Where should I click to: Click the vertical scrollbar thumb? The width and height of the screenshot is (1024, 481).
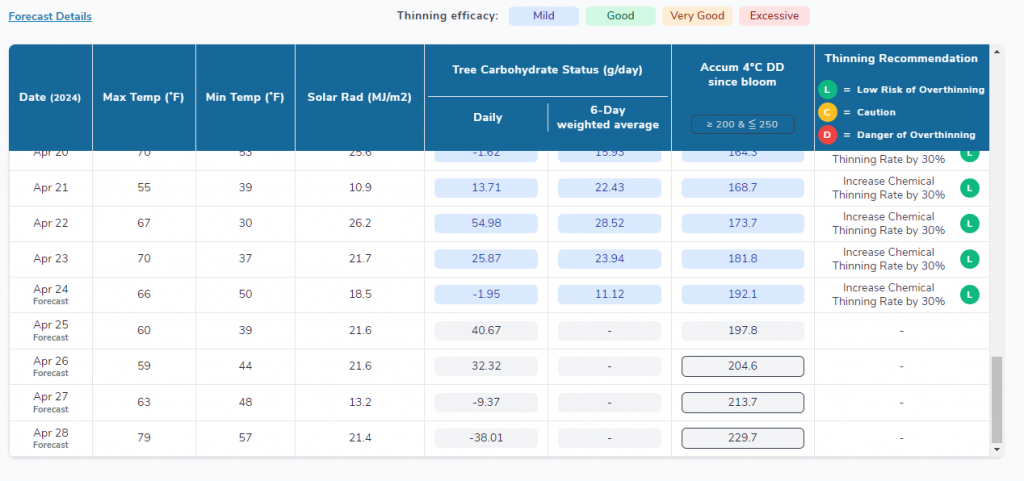click(996, 400)
